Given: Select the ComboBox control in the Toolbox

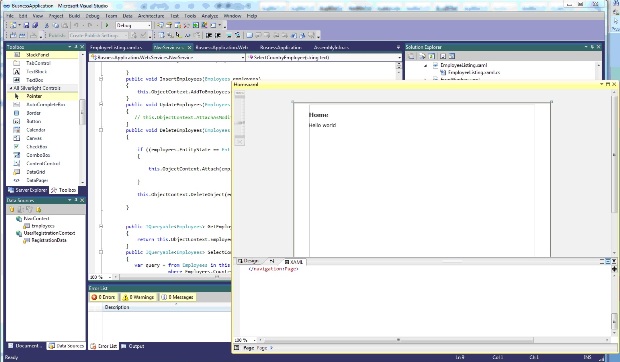Looking at the screenshot, I should pyautogui.click(x=42, y=155).
